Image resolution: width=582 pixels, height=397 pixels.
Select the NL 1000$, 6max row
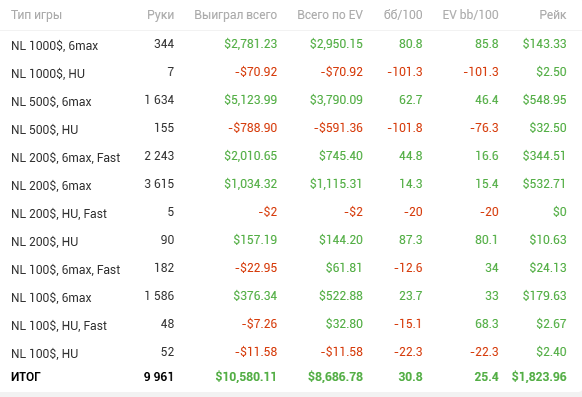coord(289,45)
